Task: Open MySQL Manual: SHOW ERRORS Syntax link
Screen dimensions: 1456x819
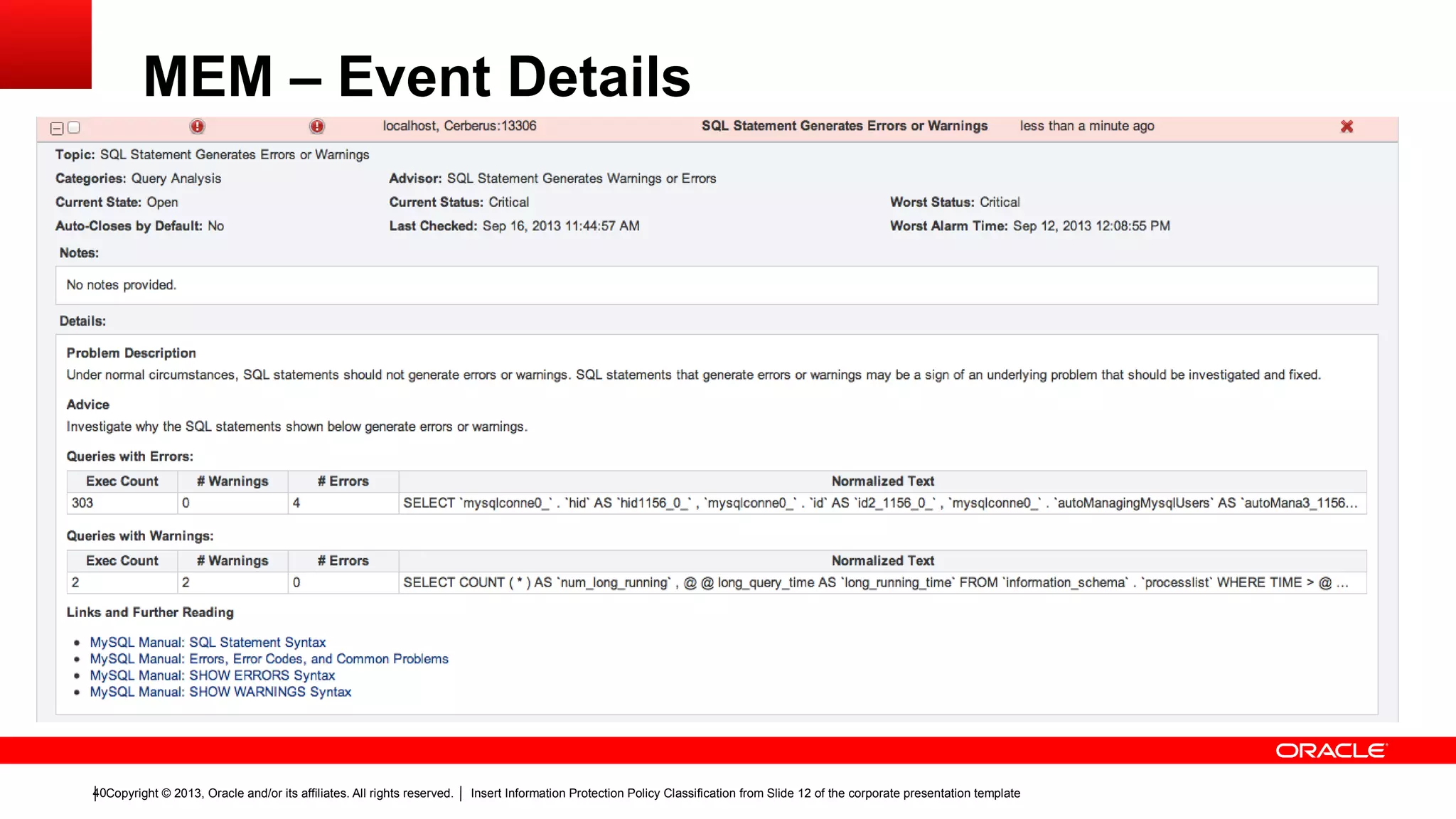Action: coord(212,675)
